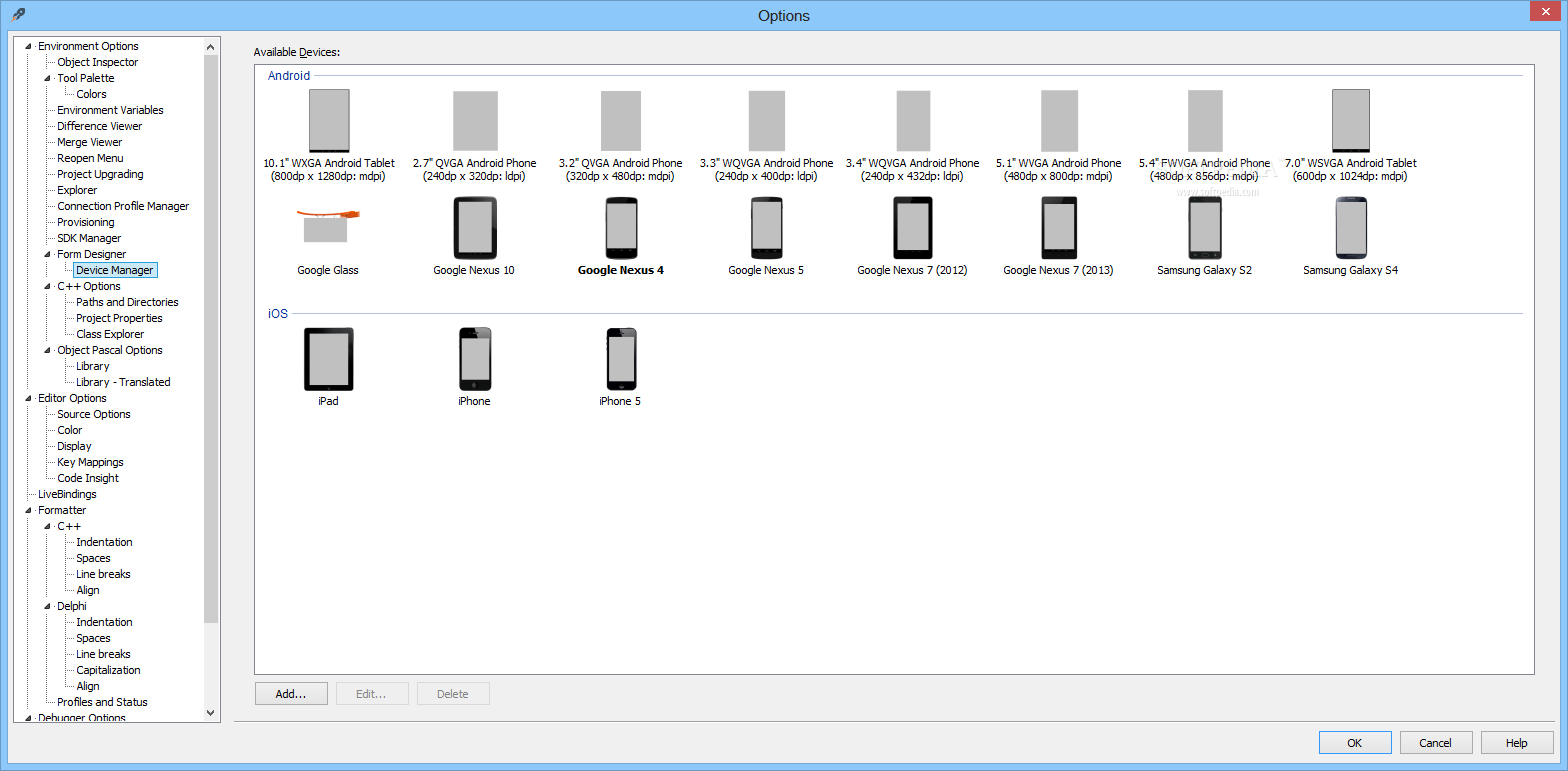This screenshot has width=1568, height=771.
Task: Open the Key Mappings page
Action: [x=90, y=462]
